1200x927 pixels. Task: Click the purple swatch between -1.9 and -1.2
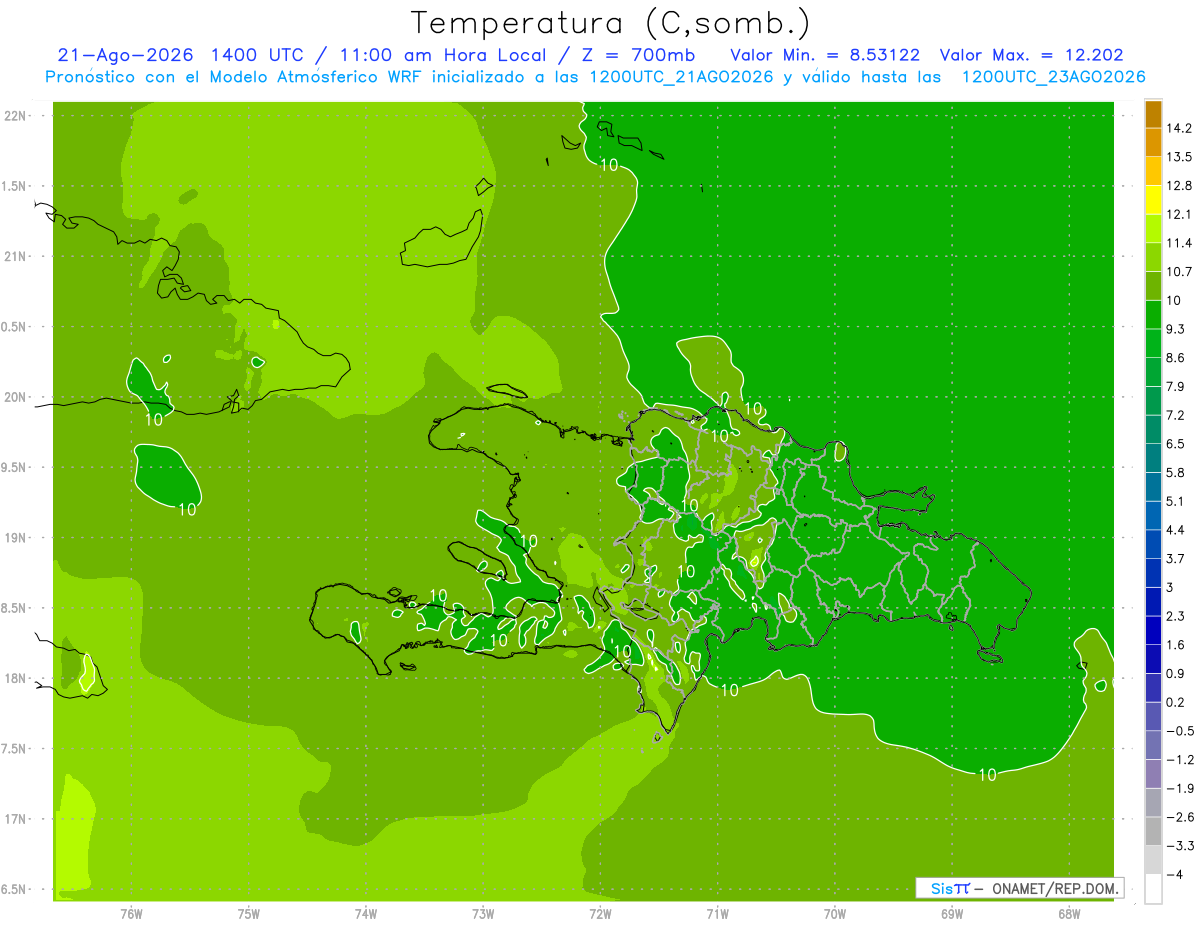pyautogui.click(x=1153, y=774)
